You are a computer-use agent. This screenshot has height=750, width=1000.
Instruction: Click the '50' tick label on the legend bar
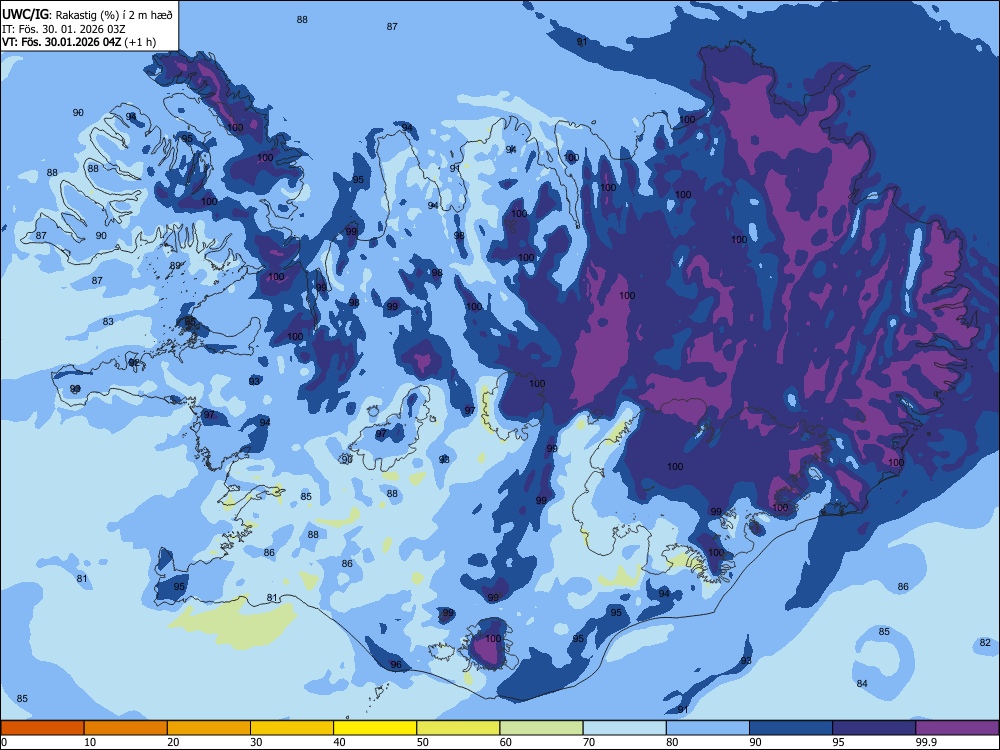click(422, 742)
